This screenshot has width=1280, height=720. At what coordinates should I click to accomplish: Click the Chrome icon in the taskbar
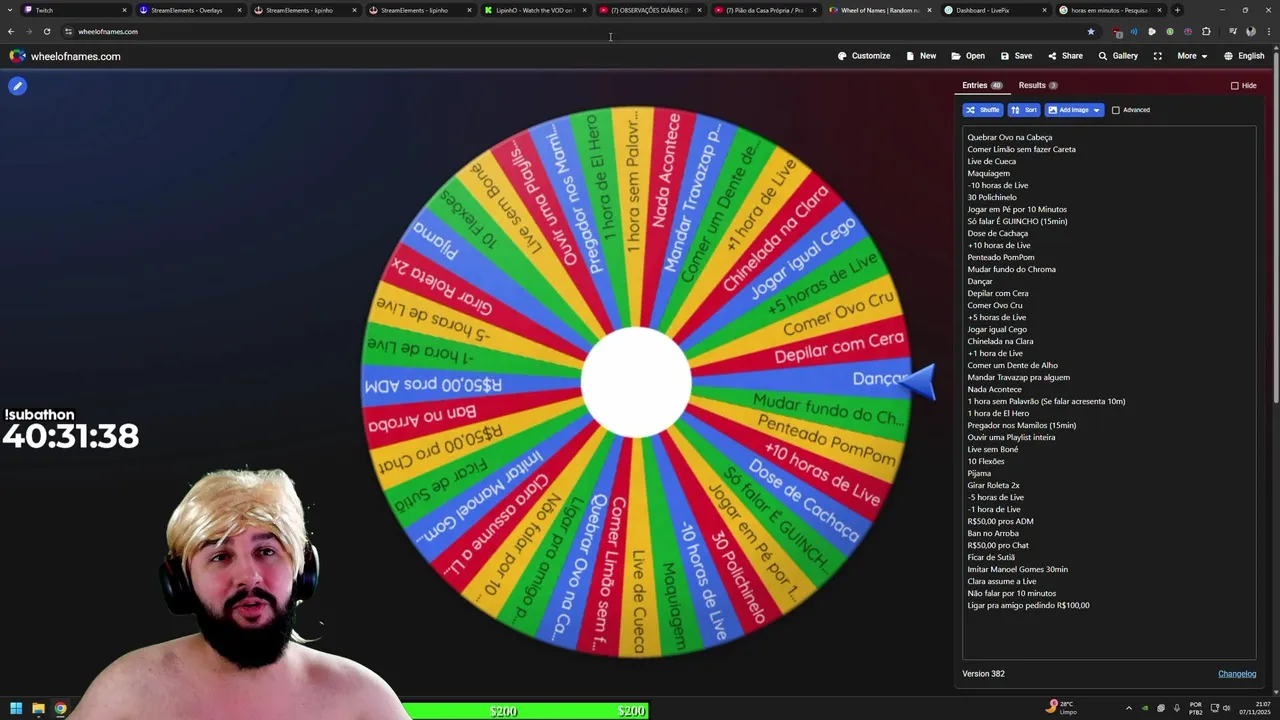coord(60,709)
